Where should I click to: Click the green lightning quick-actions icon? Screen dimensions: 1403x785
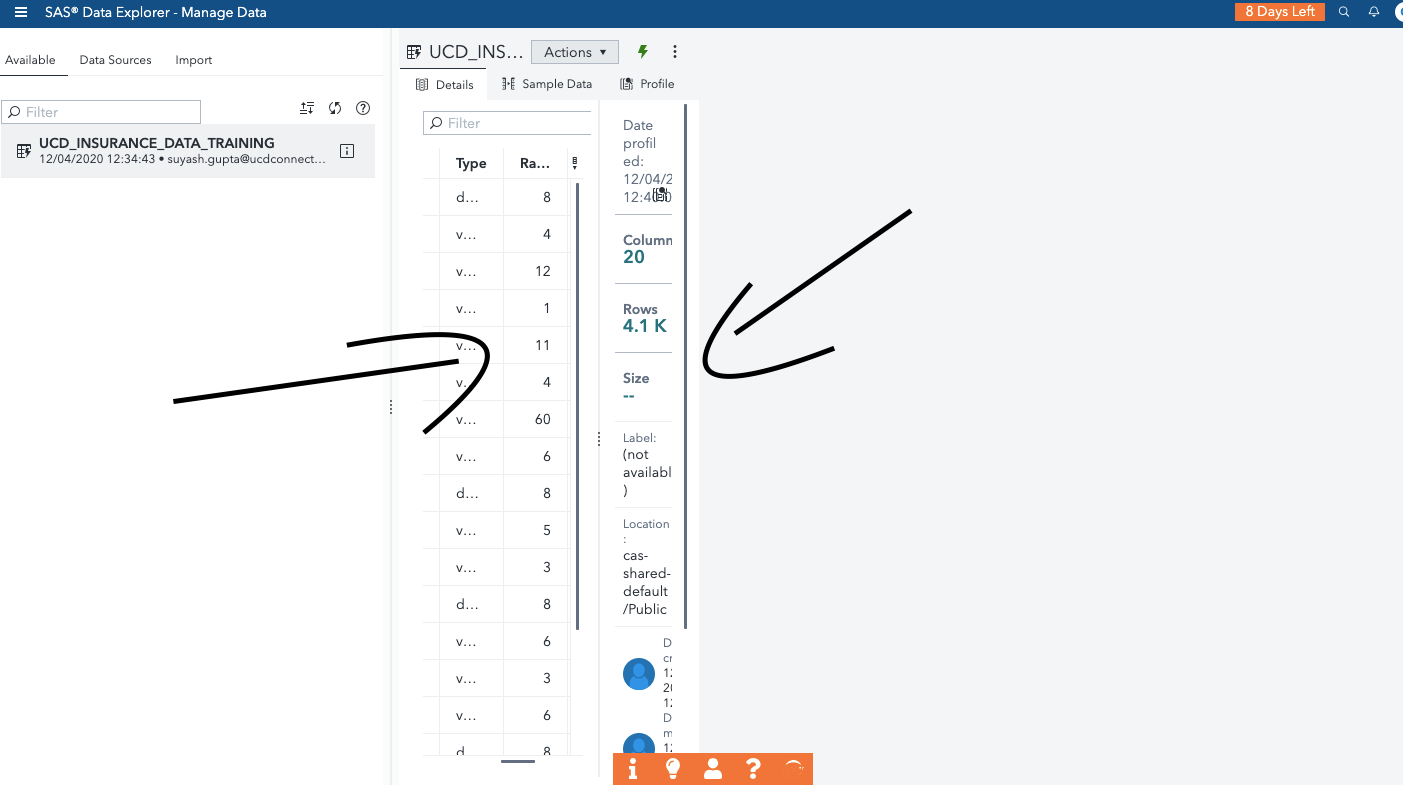[x=642, y=51]
